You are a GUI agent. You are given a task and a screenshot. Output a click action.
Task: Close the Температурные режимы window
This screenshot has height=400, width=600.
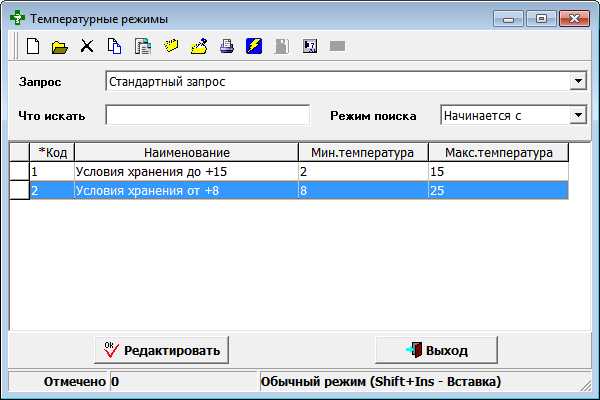pos(574,18)
